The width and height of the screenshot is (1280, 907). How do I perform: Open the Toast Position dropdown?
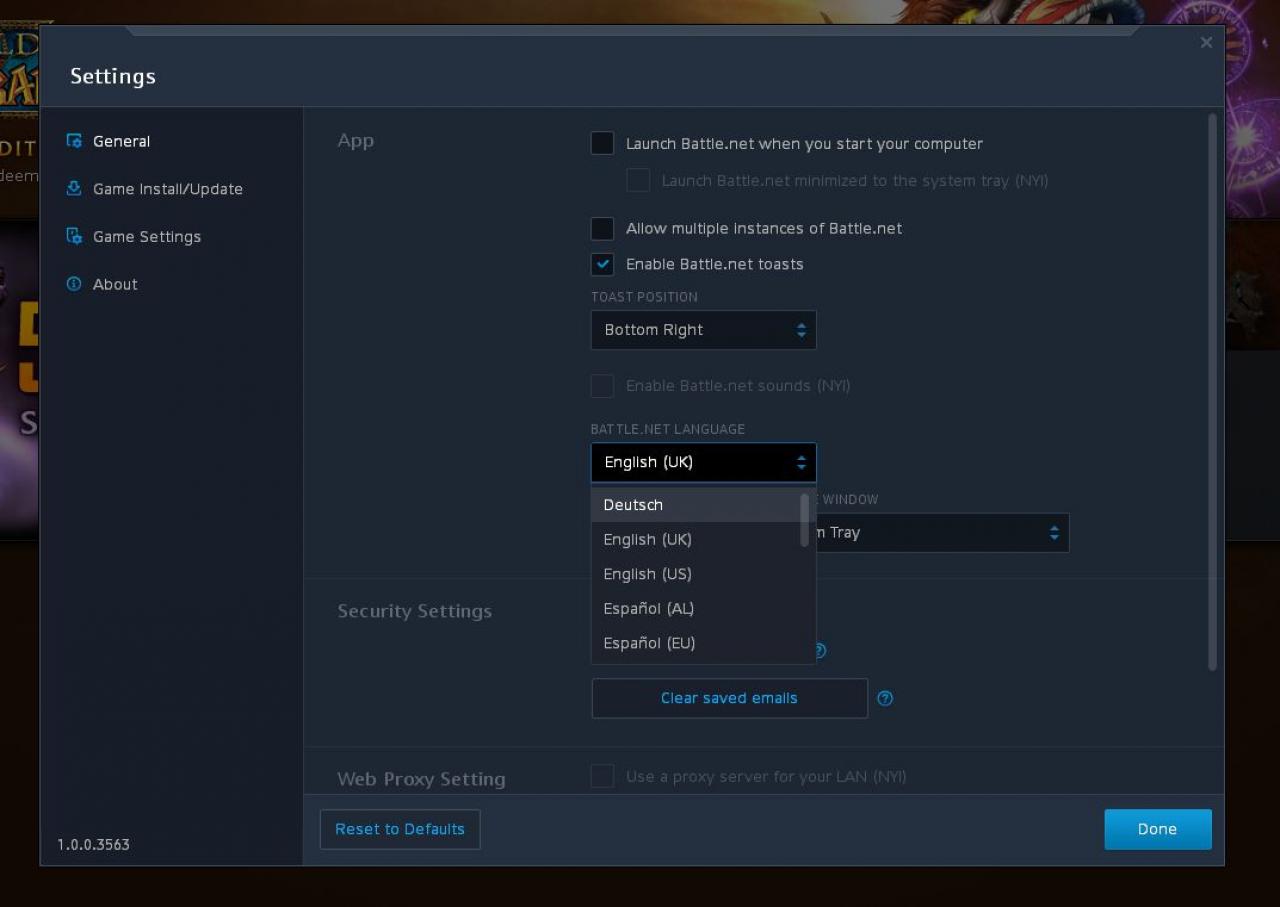pos(704,330)
